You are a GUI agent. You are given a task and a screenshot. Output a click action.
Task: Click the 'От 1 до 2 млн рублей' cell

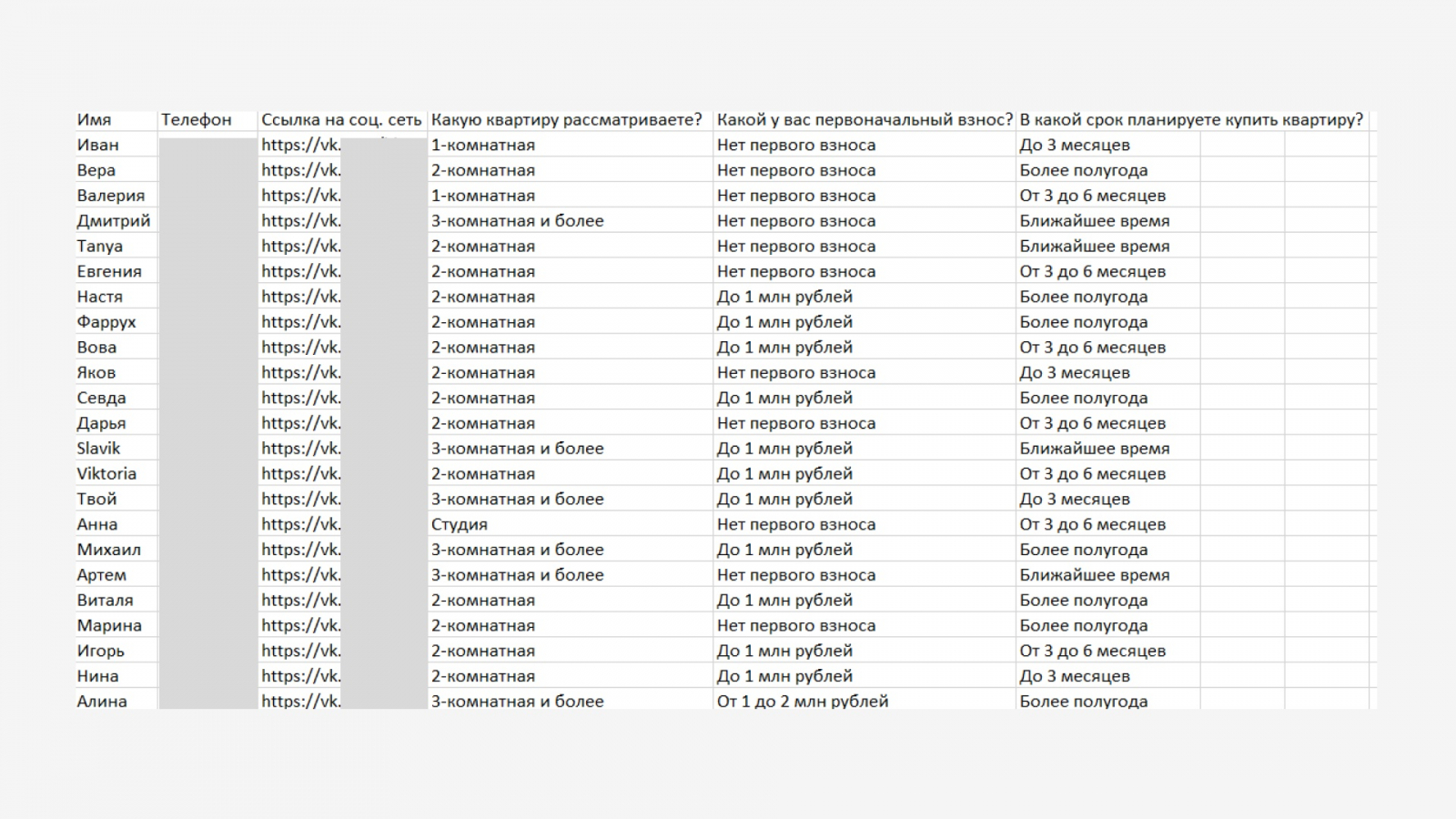(x=803, y=701)
